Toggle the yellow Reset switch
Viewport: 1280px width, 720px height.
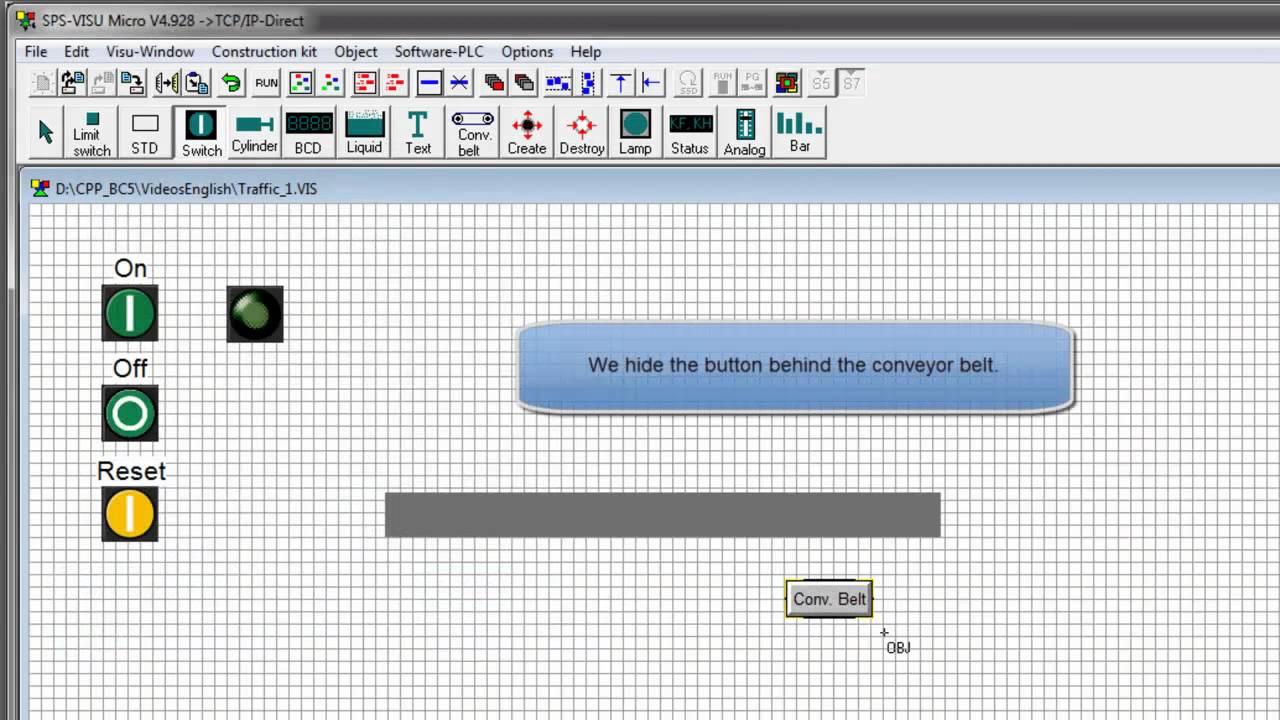pos(130,514)
